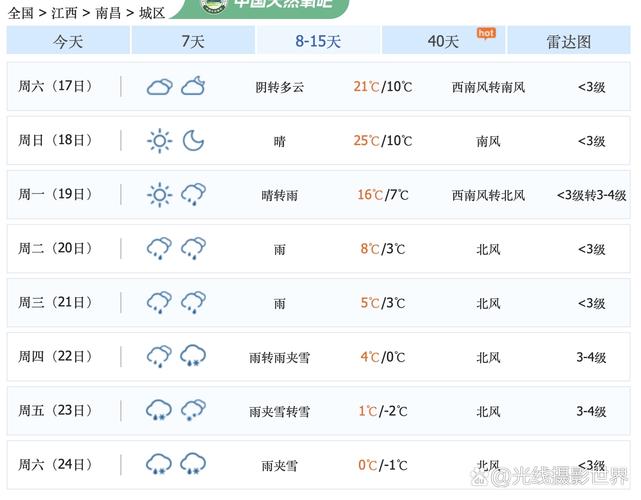Click the 周五（23日） date label
The image size is (641, 500).
pyautogui.click(x=55, y=410)
